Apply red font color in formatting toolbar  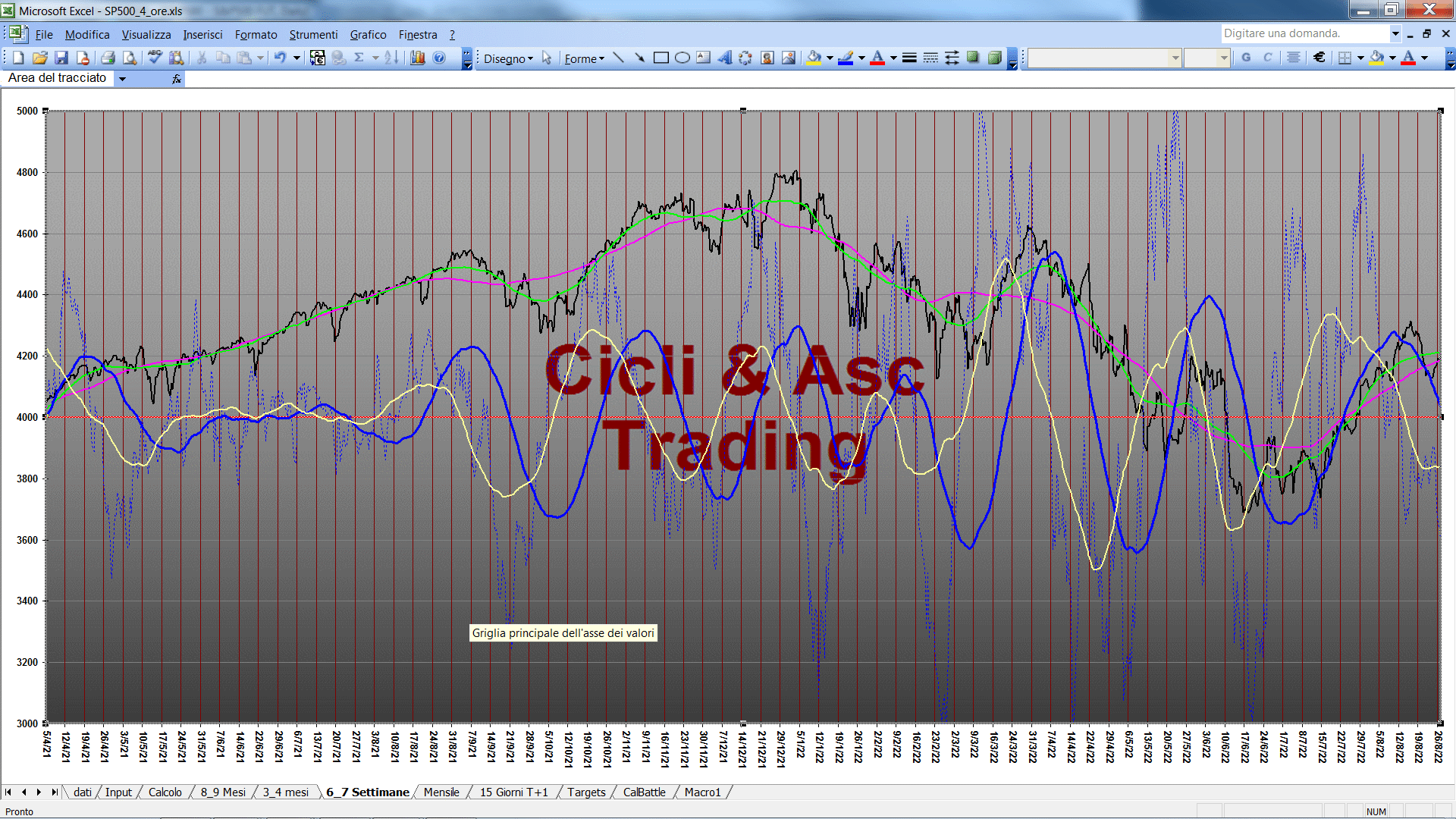[1408, 58]
